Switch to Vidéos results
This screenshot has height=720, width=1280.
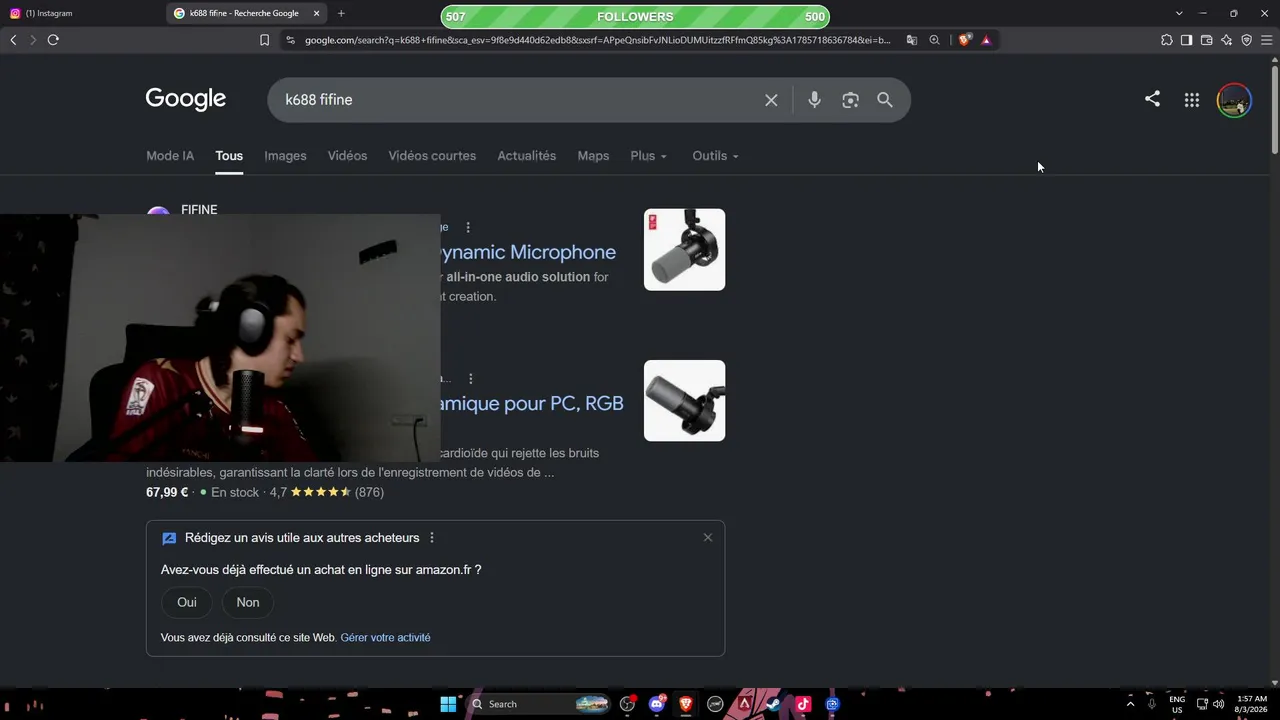[x=347, y=156]
